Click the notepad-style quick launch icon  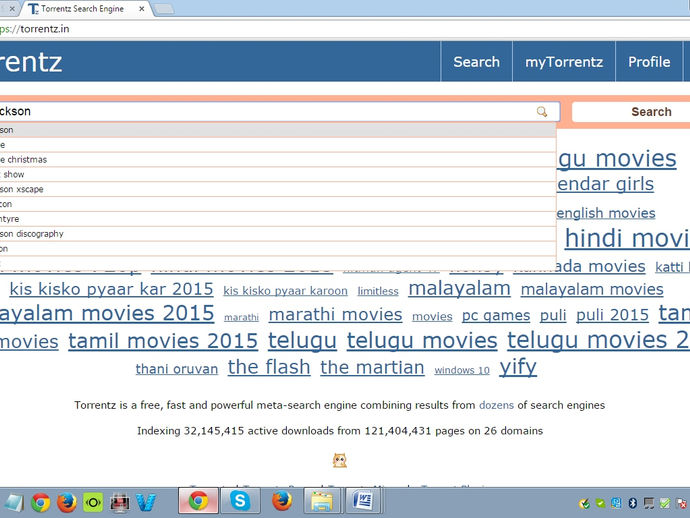click(14, 503)
